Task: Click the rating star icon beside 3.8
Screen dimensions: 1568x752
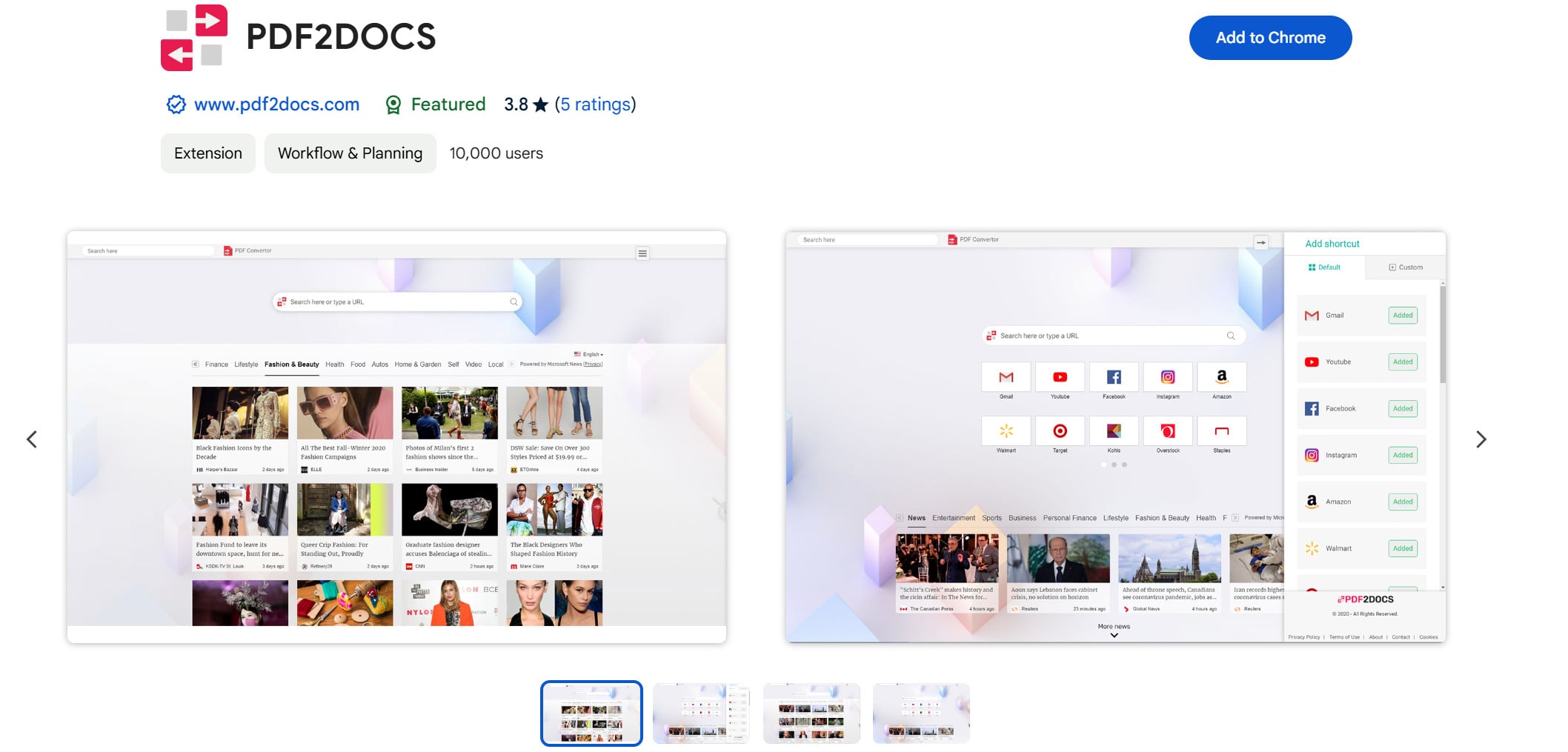Action: [x=541, y=104]
